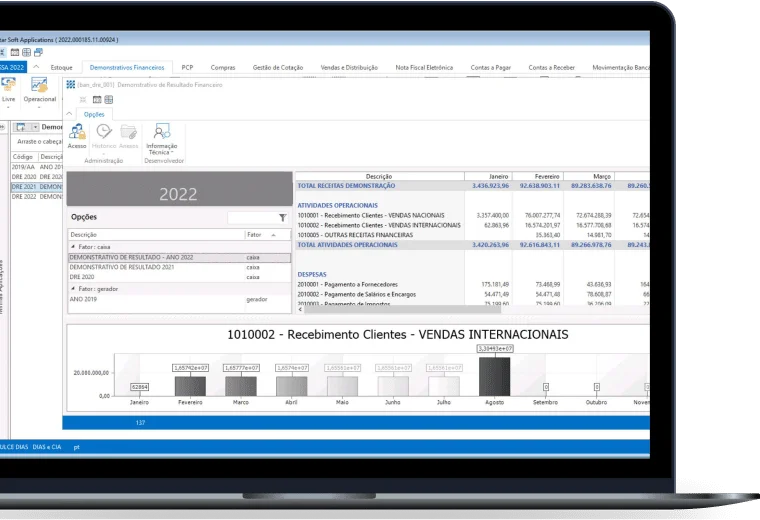Image resolution: width=760 pixels, height=520 pixels.
Task: Collapse the main ribbon with the chevron
Action: click(x=36, y=67)
